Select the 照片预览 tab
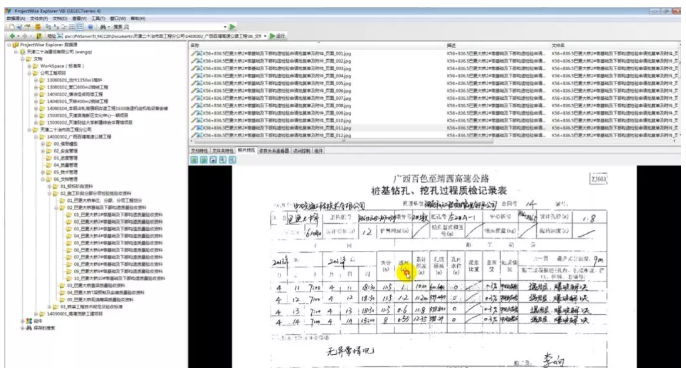This screenshot has height=371, width=686. point(246,150)
